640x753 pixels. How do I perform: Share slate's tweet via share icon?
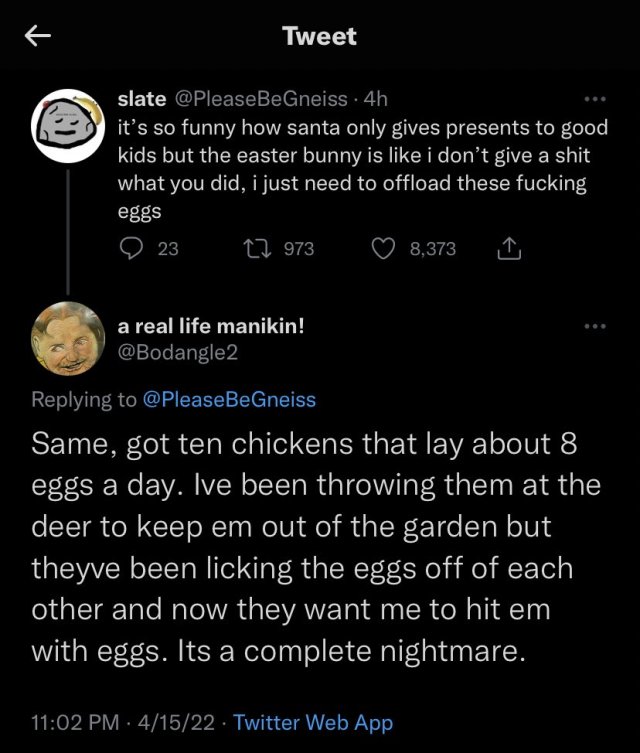tap(508, 248)
